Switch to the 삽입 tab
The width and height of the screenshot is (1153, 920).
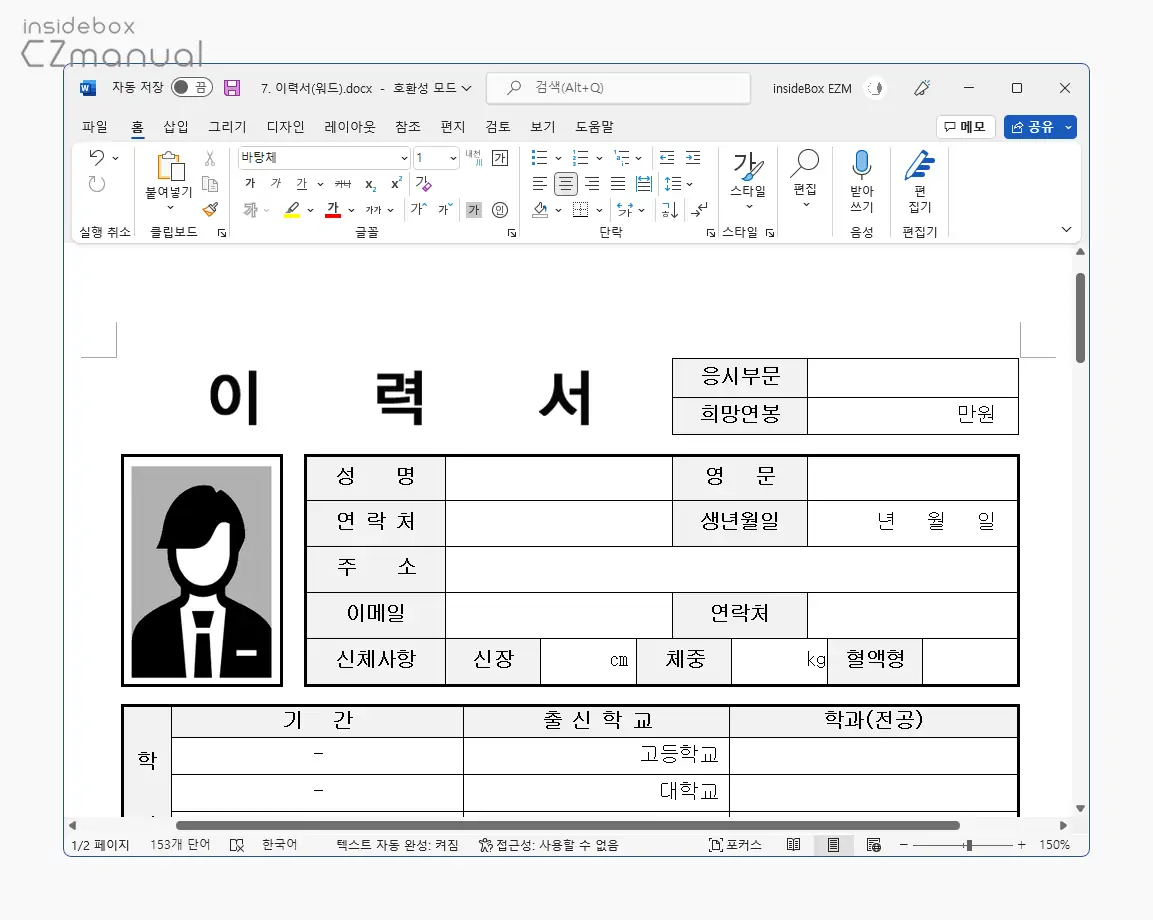176,126
